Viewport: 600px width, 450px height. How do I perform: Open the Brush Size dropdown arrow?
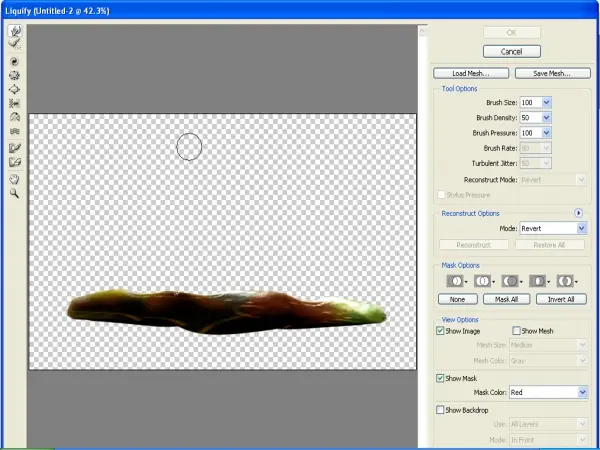(x=546, y=102)
